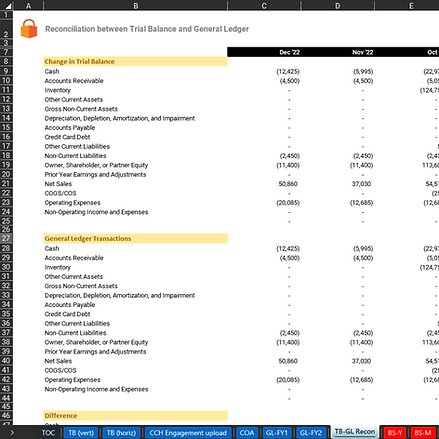Select row 9 header
The image size is (439, 439).
coord(6,71)
